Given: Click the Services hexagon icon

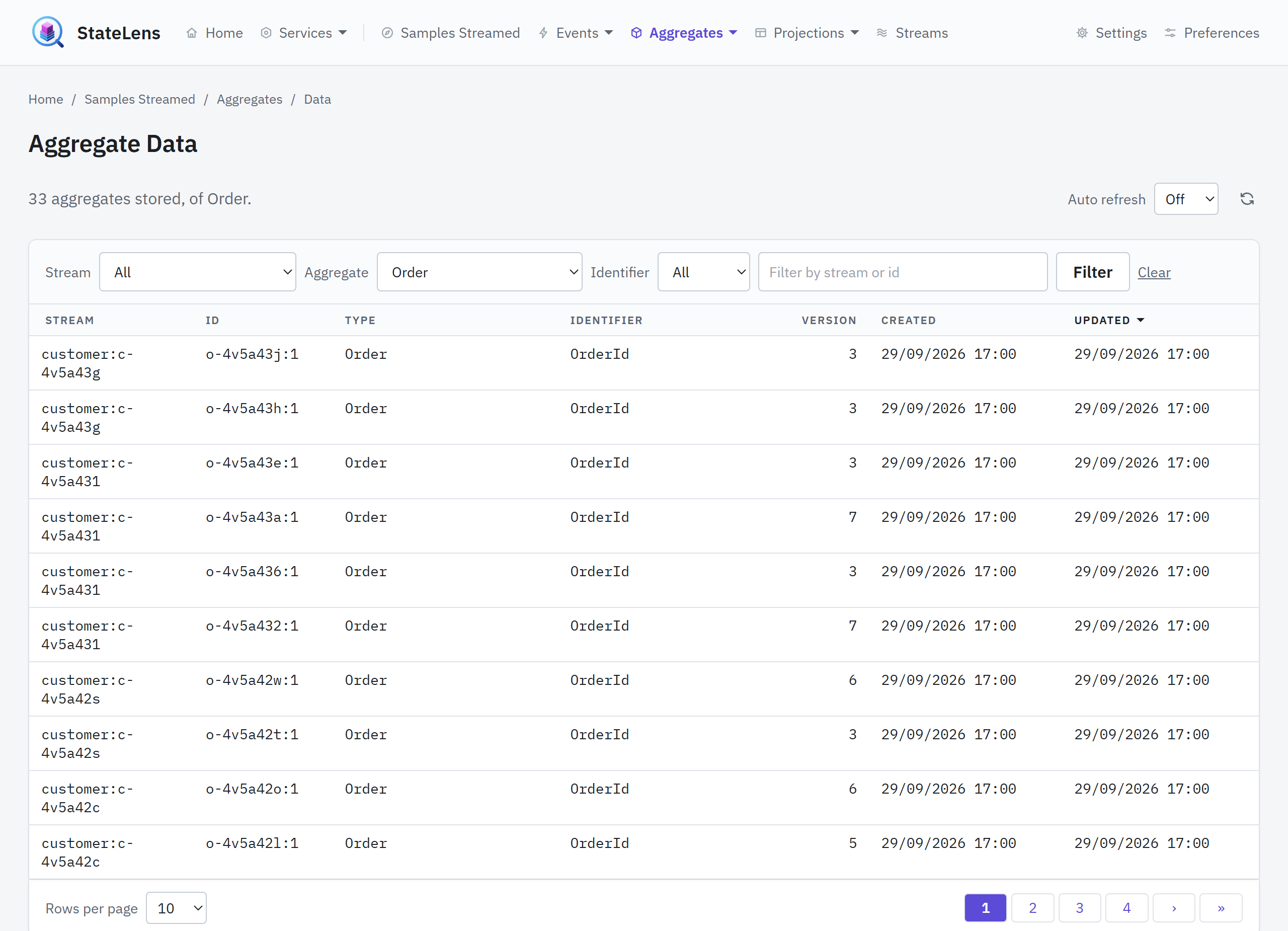Looking at the screenshot, I should [x=266, y=33].
